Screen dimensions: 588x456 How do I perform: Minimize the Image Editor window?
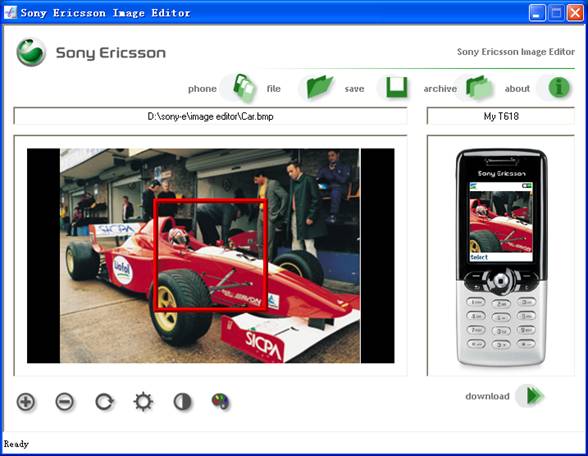[x=537, y=13]
